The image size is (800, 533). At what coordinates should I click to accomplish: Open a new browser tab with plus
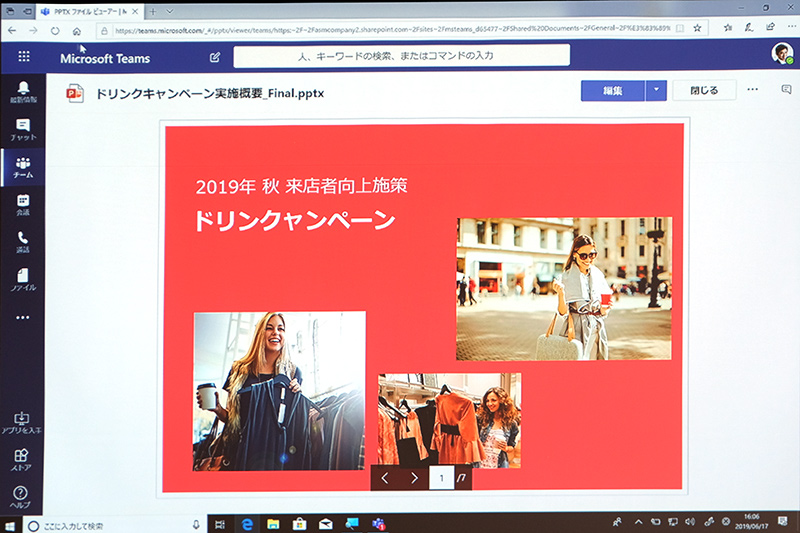point(153,11)
